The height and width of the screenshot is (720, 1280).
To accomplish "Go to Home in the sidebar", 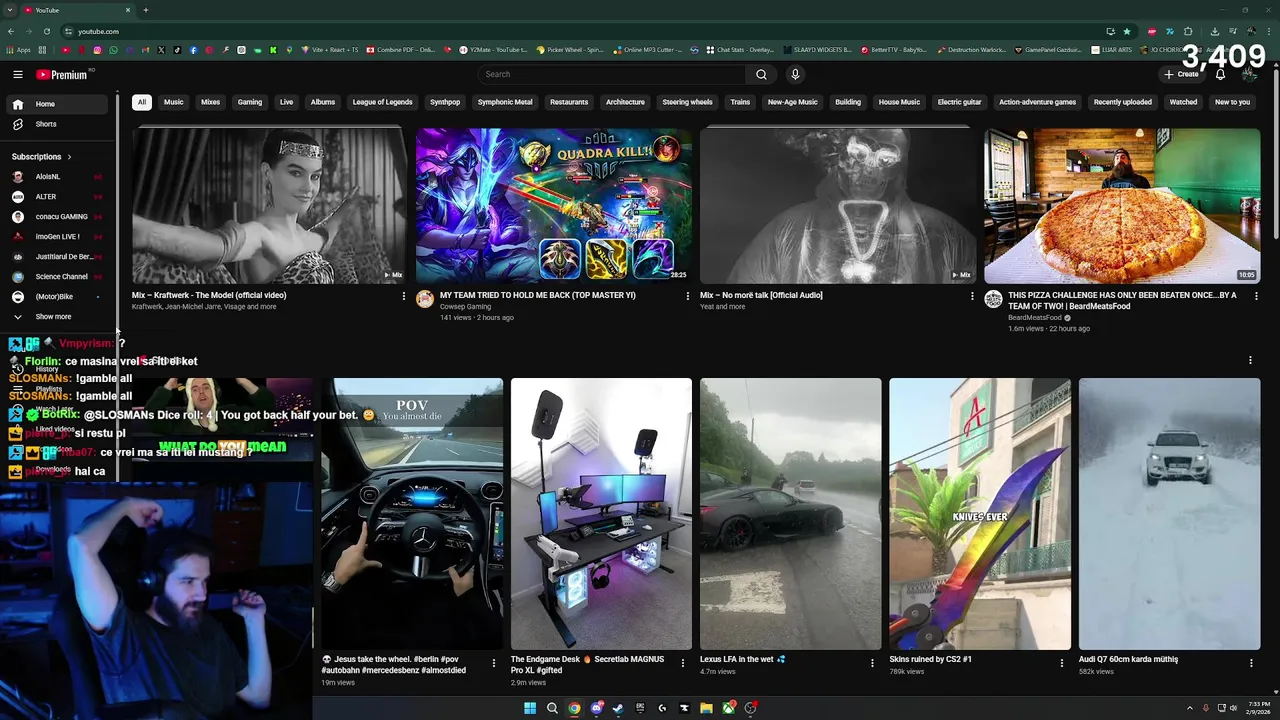I will [x=56, y=104].
